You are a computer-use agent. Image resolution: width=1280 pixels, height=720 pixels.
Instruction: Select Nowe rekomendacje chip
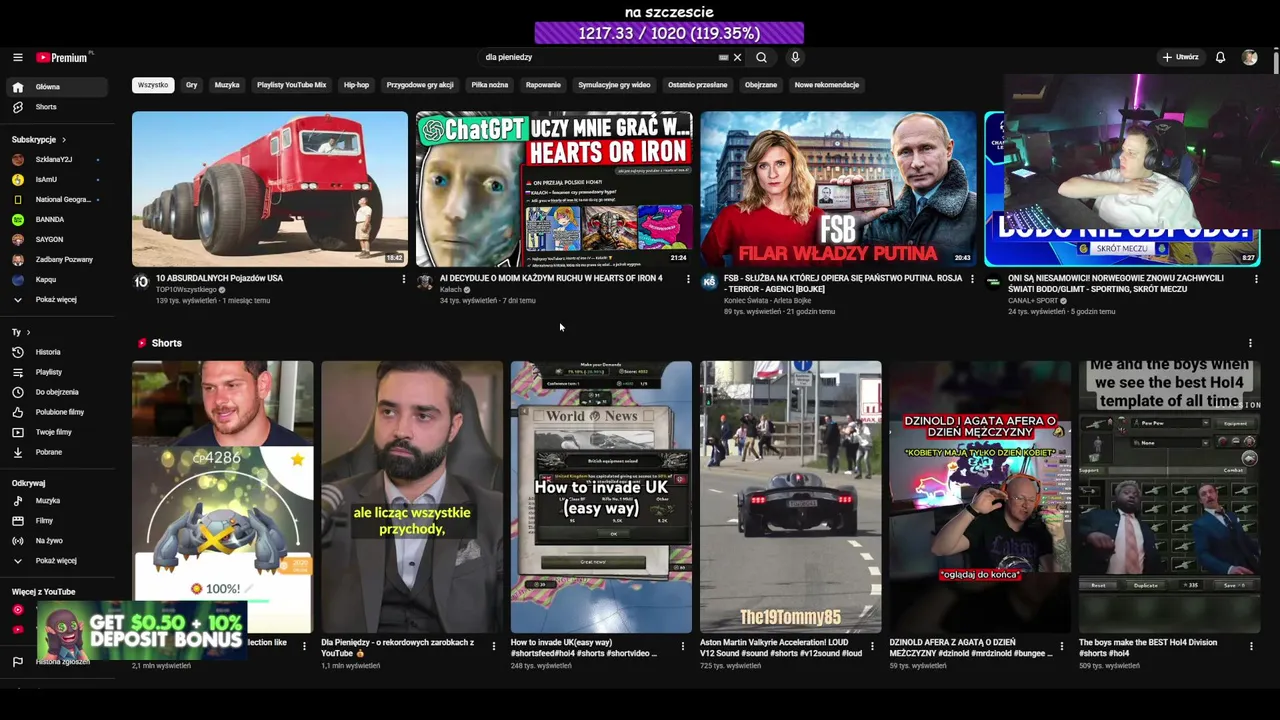click(827, 85)
